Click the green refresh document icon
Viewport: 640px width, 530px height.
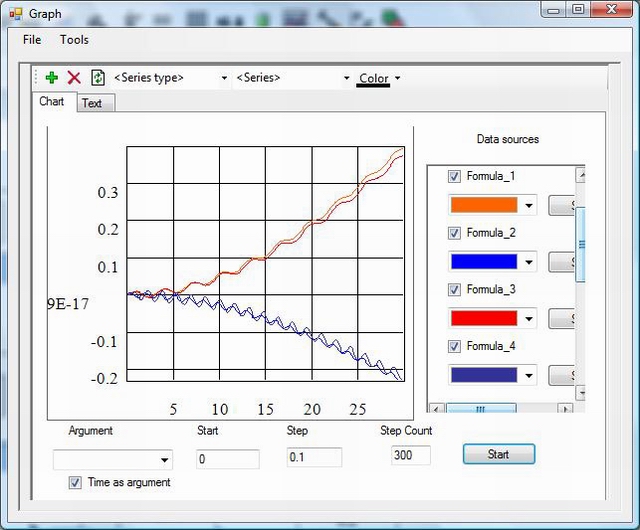click(98, 78)
